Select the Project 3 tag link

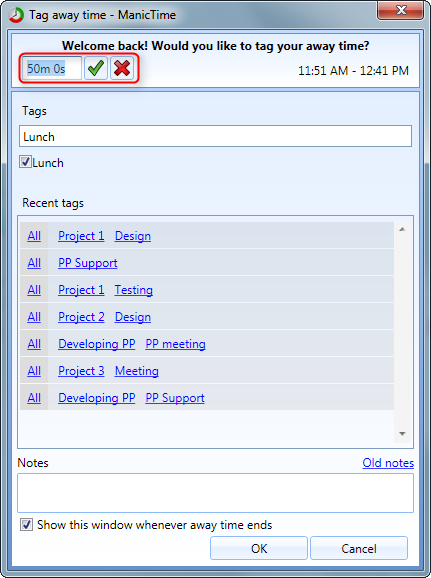(x=81, y=371)
